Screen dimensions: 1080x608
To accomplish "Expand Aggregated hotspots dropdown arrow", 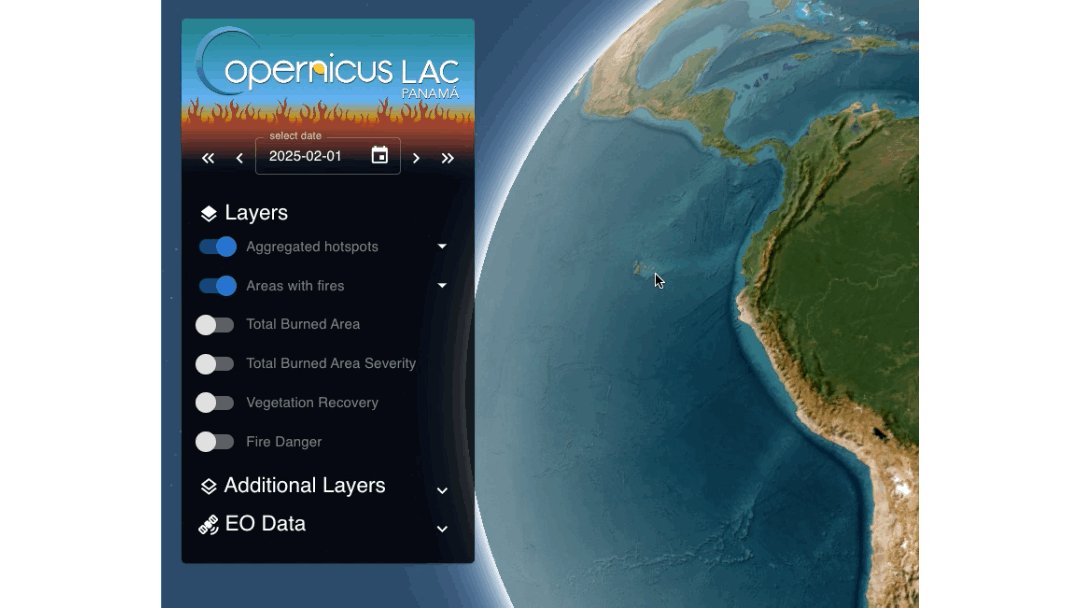I will pyautogui.click(x=442, y=246).
